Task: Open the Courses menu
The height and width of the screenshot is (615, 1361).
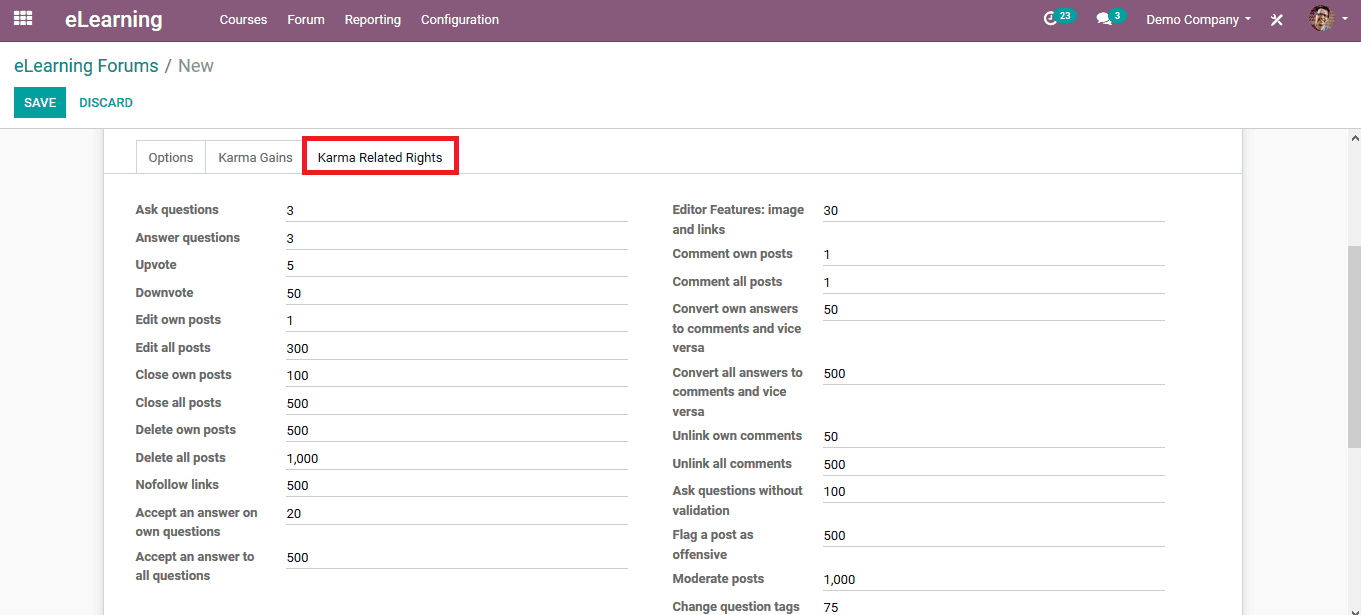Action: click(243, 19)
